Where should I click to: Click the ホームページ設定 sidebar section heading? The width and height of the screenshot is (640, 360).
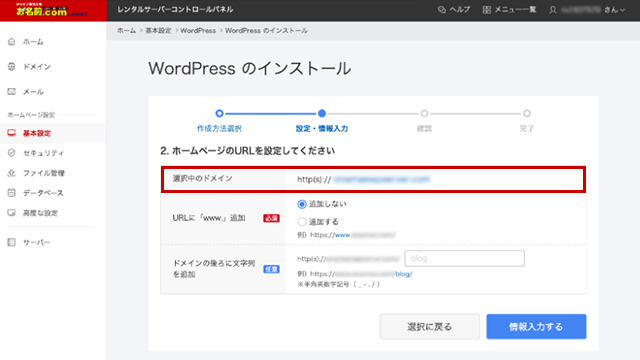(31, 115)
